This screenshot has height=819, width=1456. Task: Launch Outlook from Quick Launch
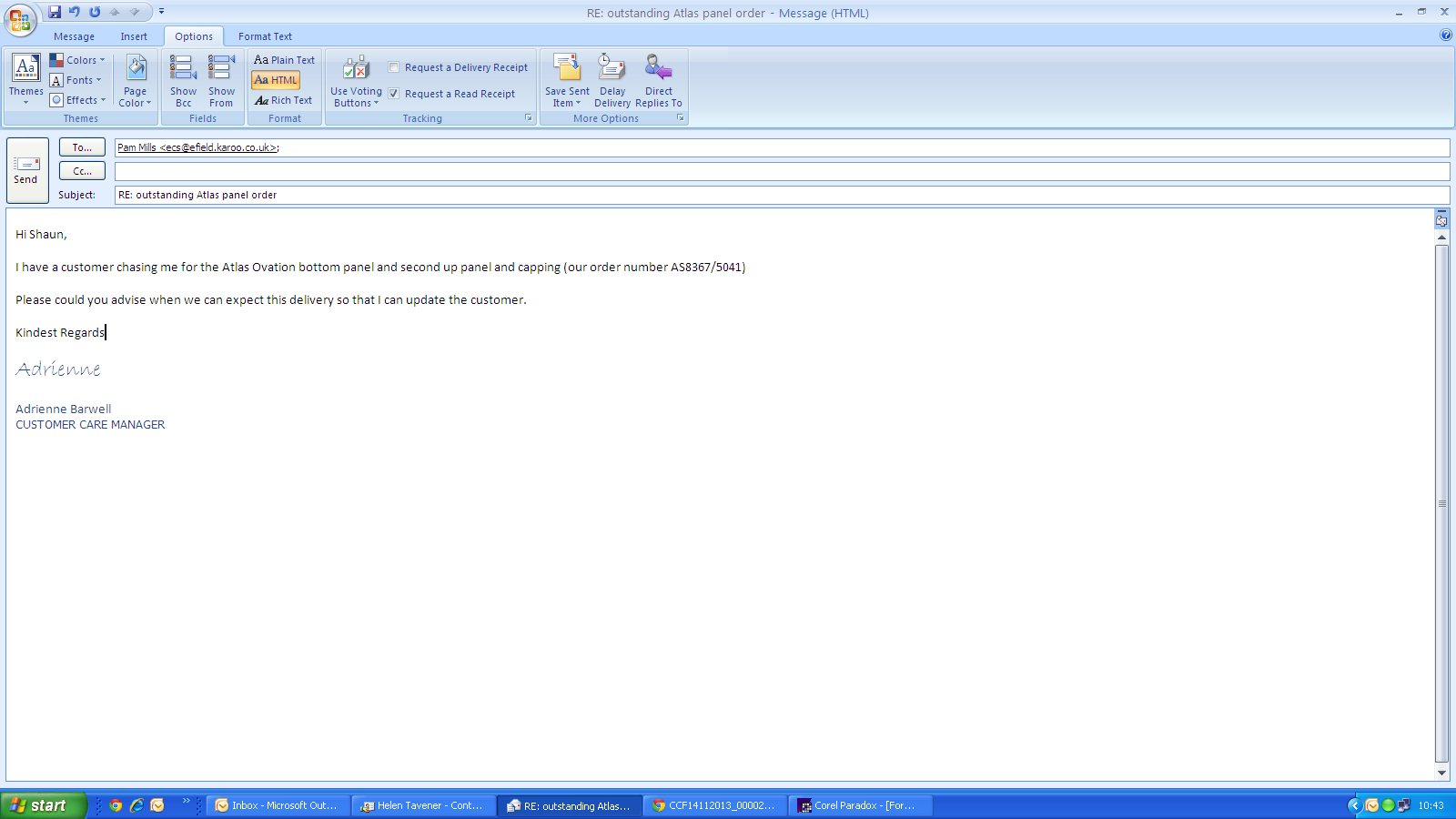click(x=157, y=805)
